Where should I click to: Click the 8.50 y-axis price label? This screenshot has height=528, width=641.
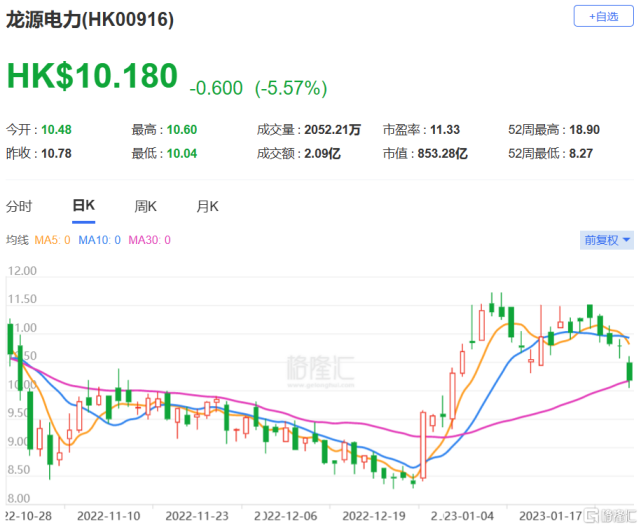19,470
